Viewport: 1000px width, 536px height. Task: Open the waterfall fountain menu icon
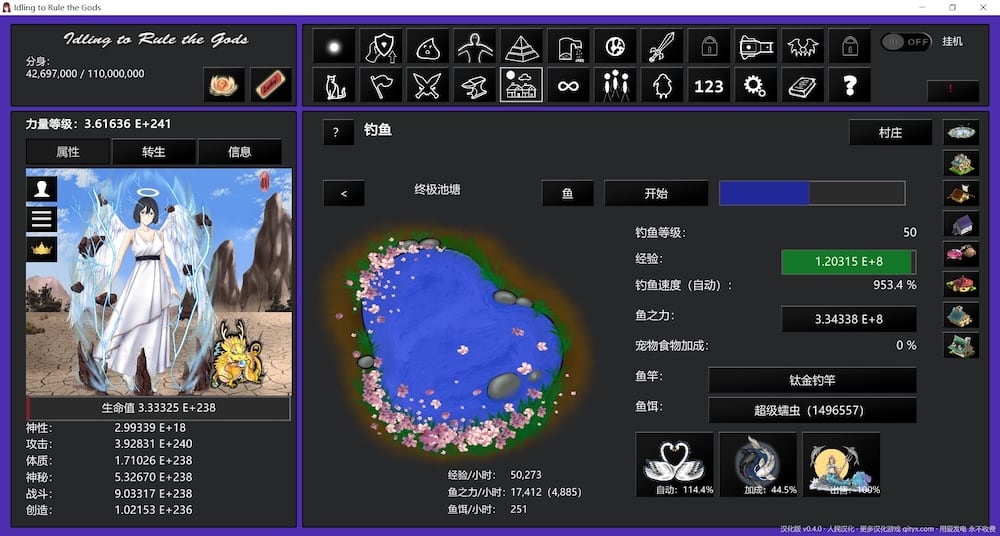[x=568, y=46]
